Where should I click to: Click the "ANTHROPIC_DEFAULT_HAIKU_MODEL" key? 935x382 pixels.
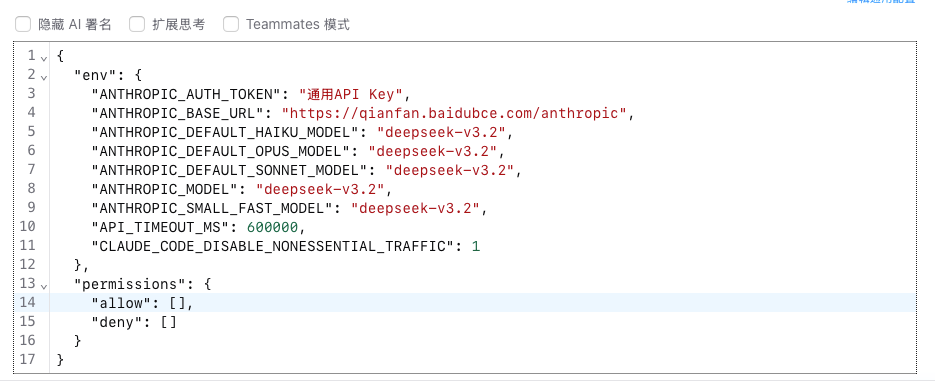225,132
